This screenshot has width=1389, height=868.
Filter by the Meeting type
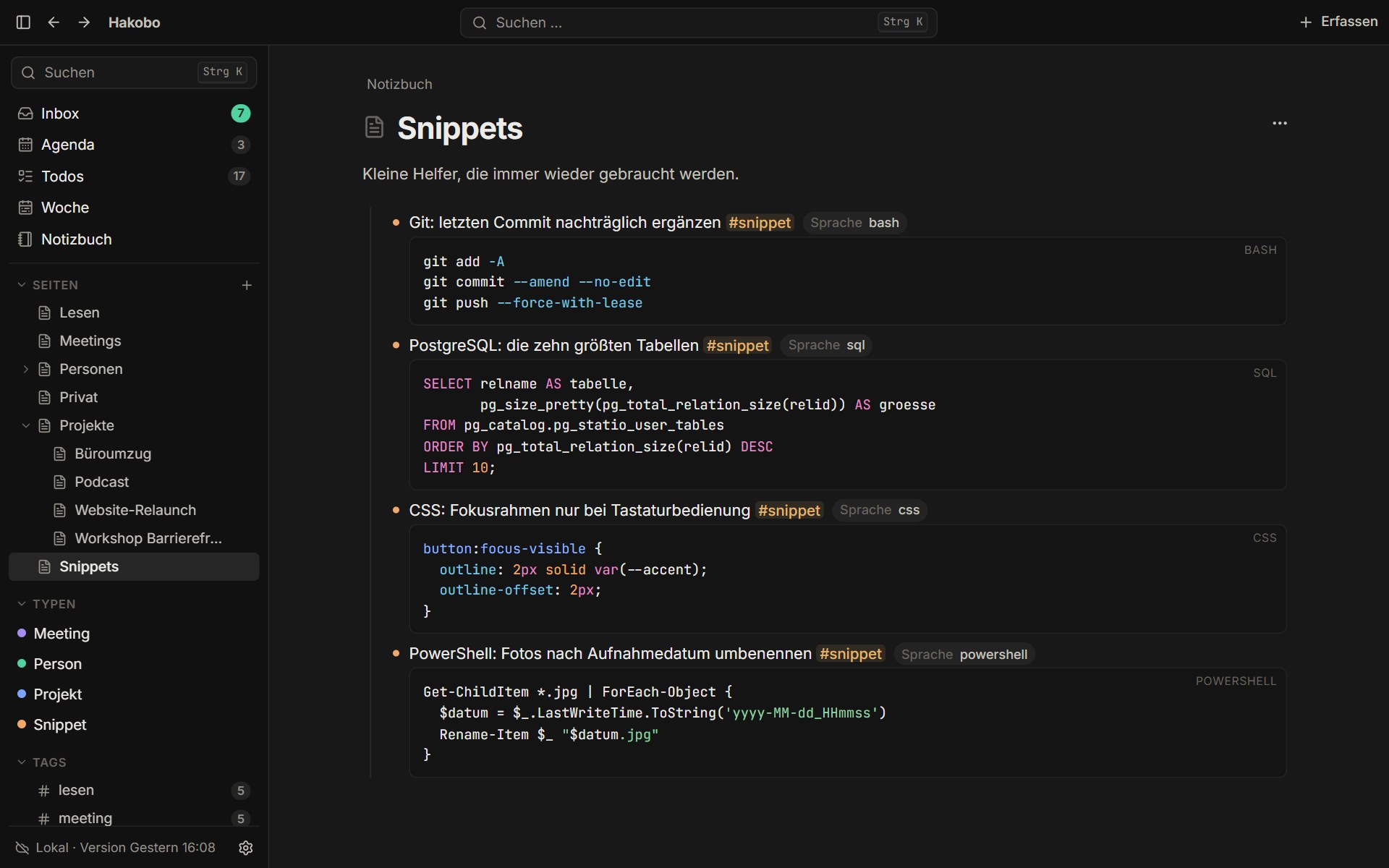[x=134, y=634]
